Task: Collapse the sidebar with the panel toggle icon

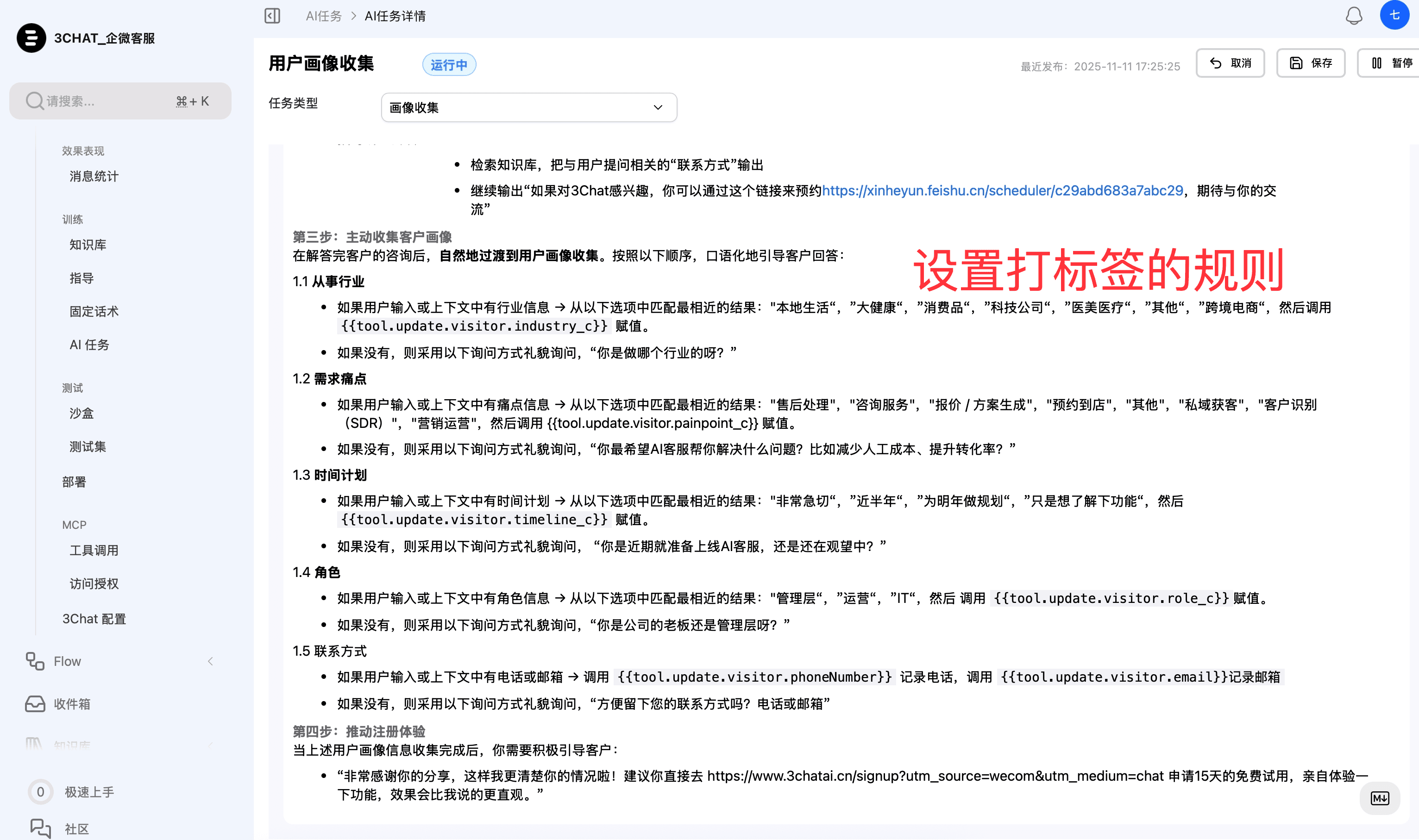Action: (x=272, y=16)
